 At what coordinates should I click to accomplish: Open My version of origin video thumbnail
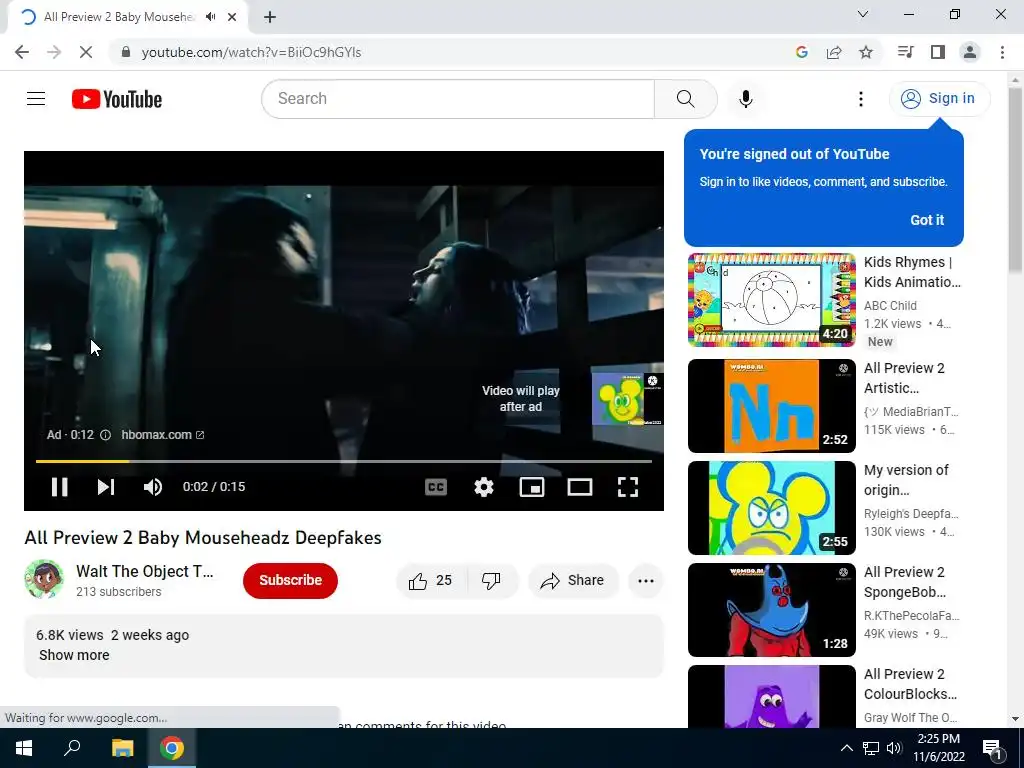tap(771, 508)
